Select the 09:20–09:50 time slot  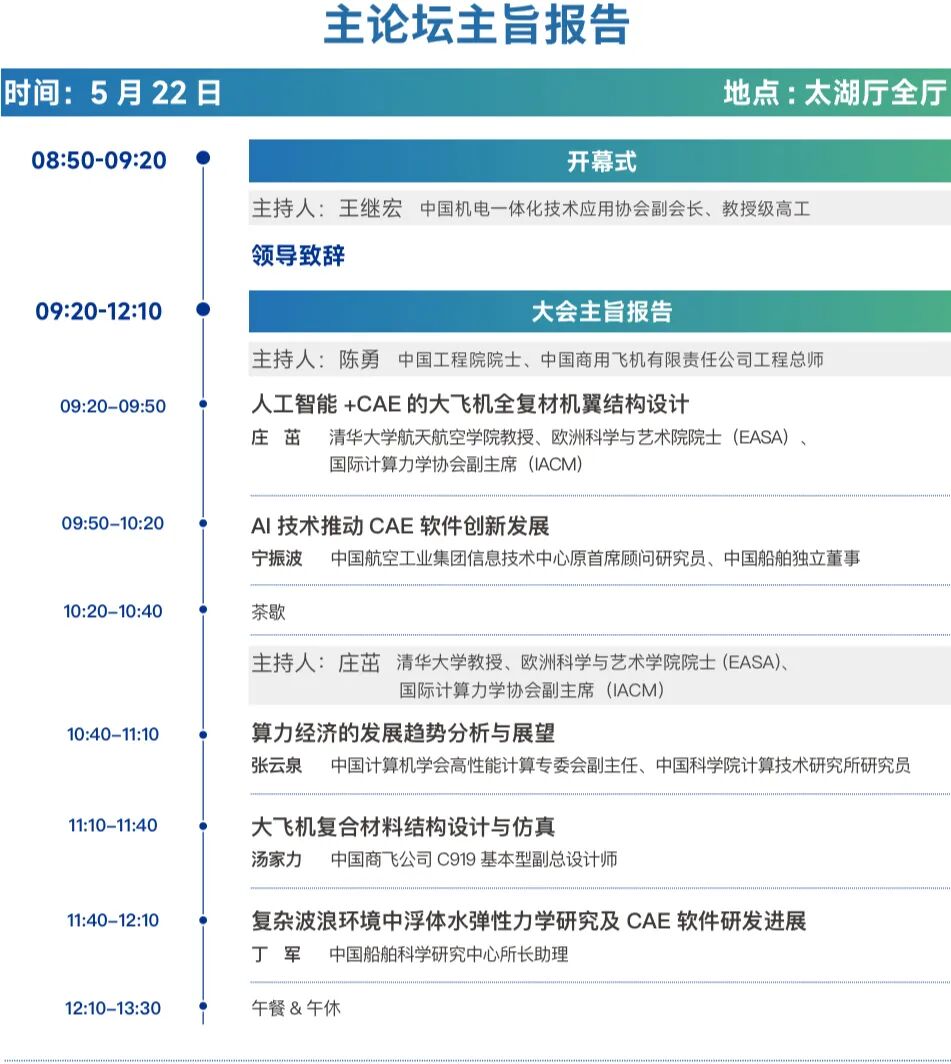[x=113, y=406]
